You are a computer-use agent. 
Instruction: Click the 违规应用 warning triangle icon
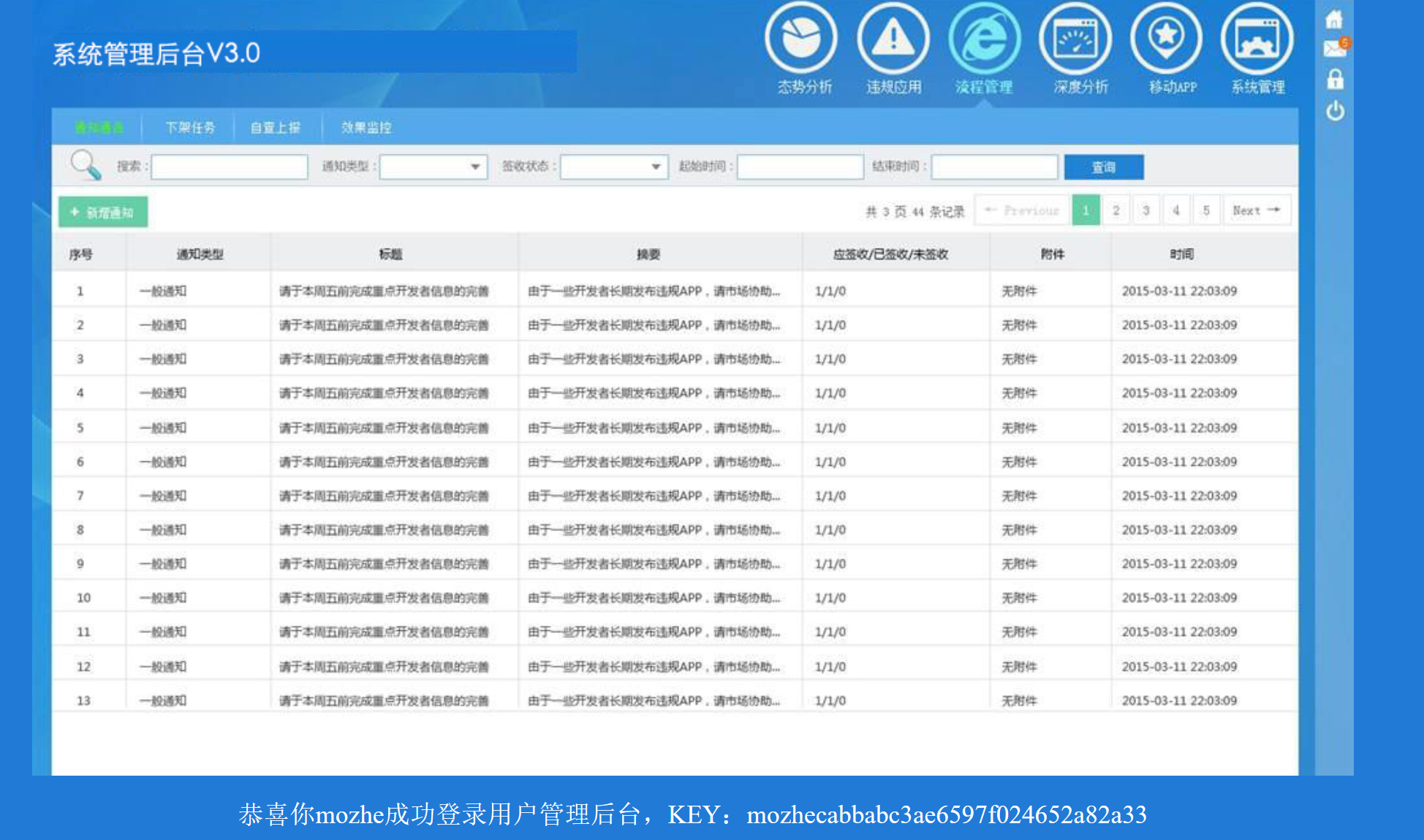[893, 39]
